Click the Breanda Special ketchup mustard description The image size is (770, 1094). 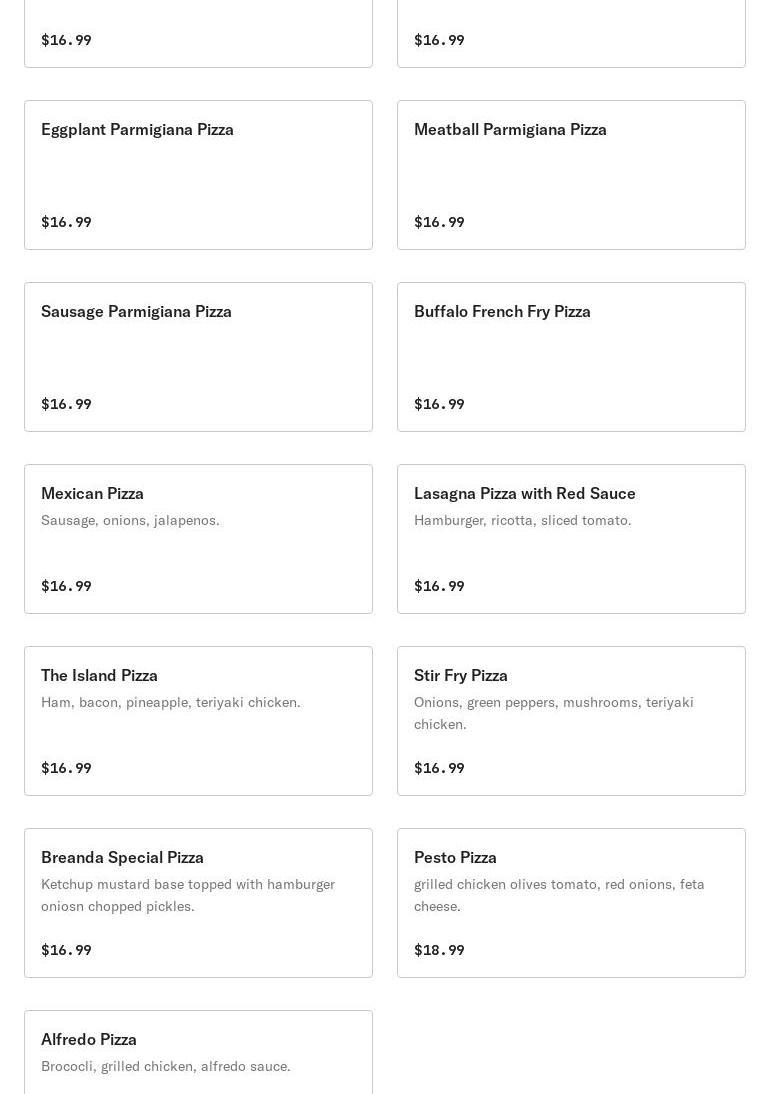188,895
